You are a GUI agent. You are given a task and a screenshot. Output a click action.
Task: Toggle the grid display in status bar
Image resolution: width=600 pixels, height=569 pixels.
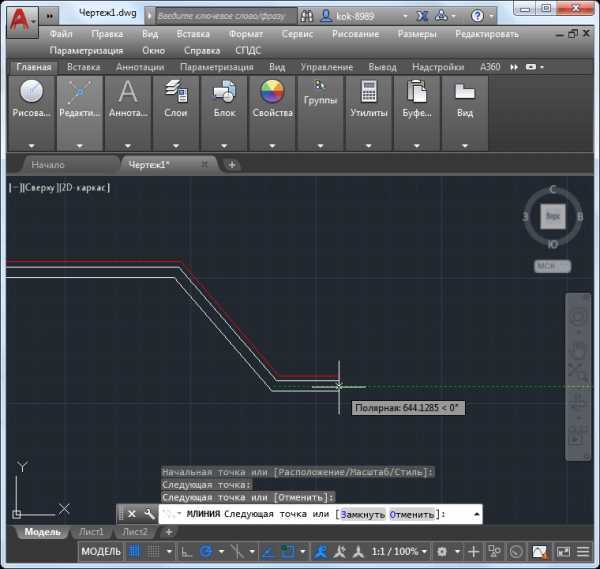pyautogui.click(x=134, y=551)
